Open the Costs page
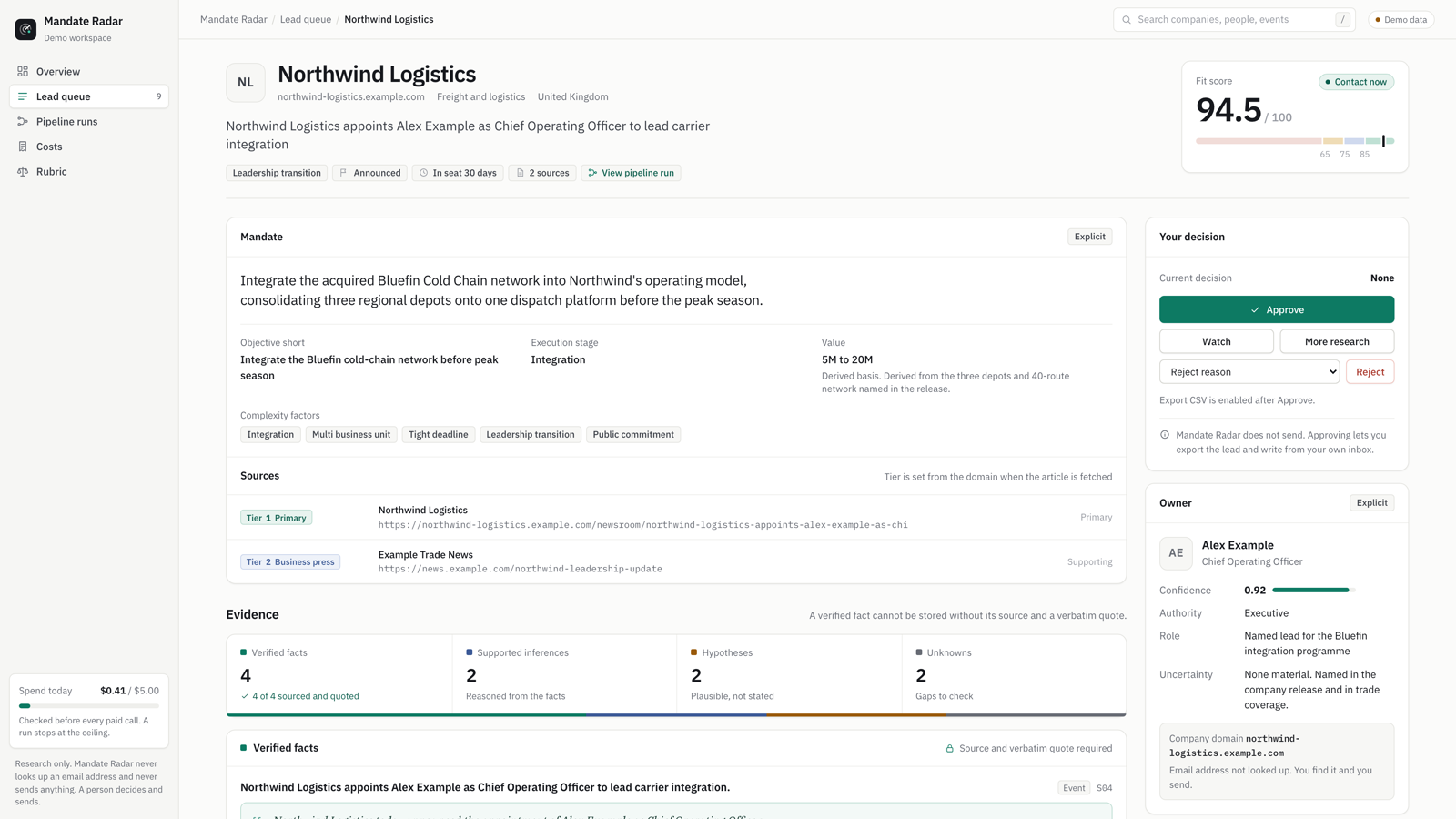Screen dimensions: 1456x819 (89, 147)
